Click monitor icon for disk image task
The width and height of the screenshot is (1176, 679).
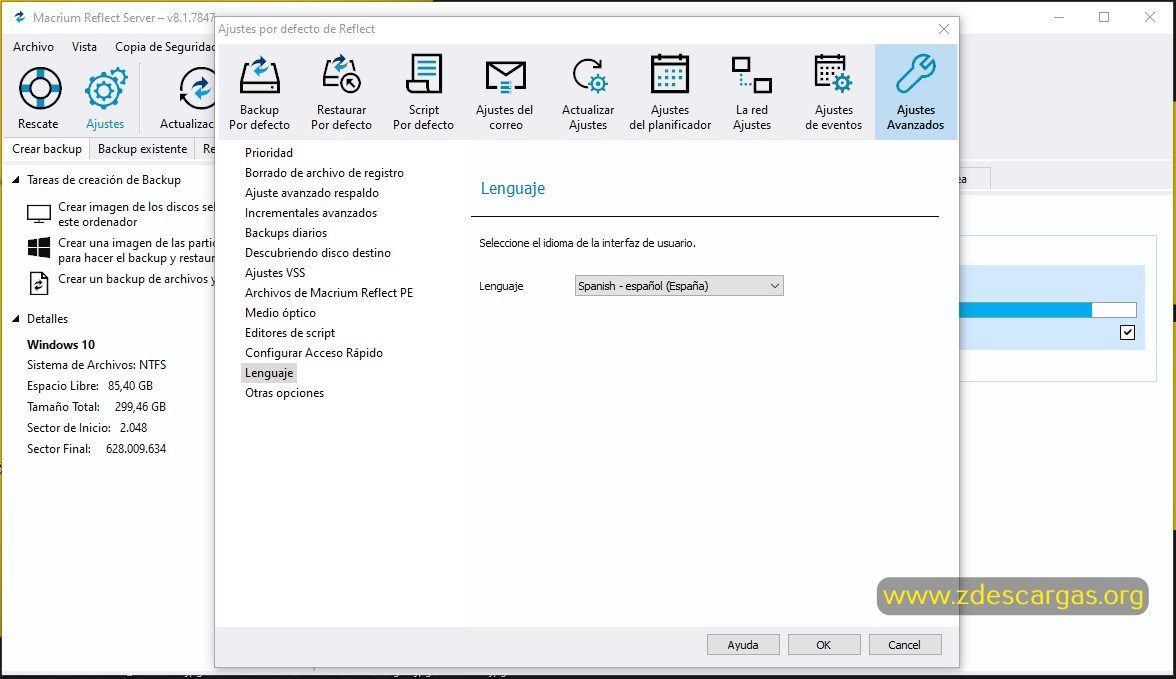[x=39, y=214]
